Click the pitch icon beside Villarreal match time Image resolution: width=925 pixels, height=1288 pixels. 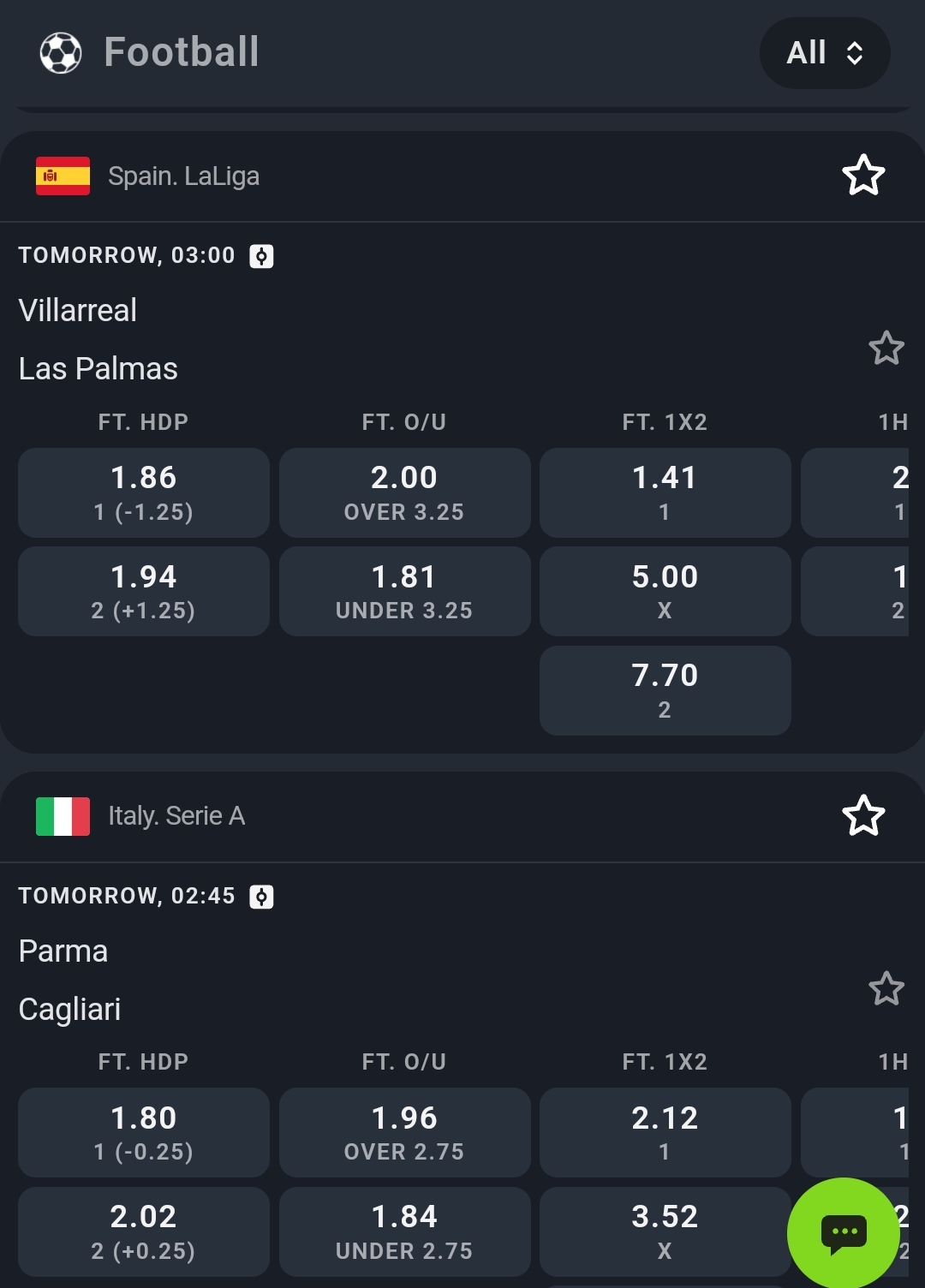click(261, 256)
